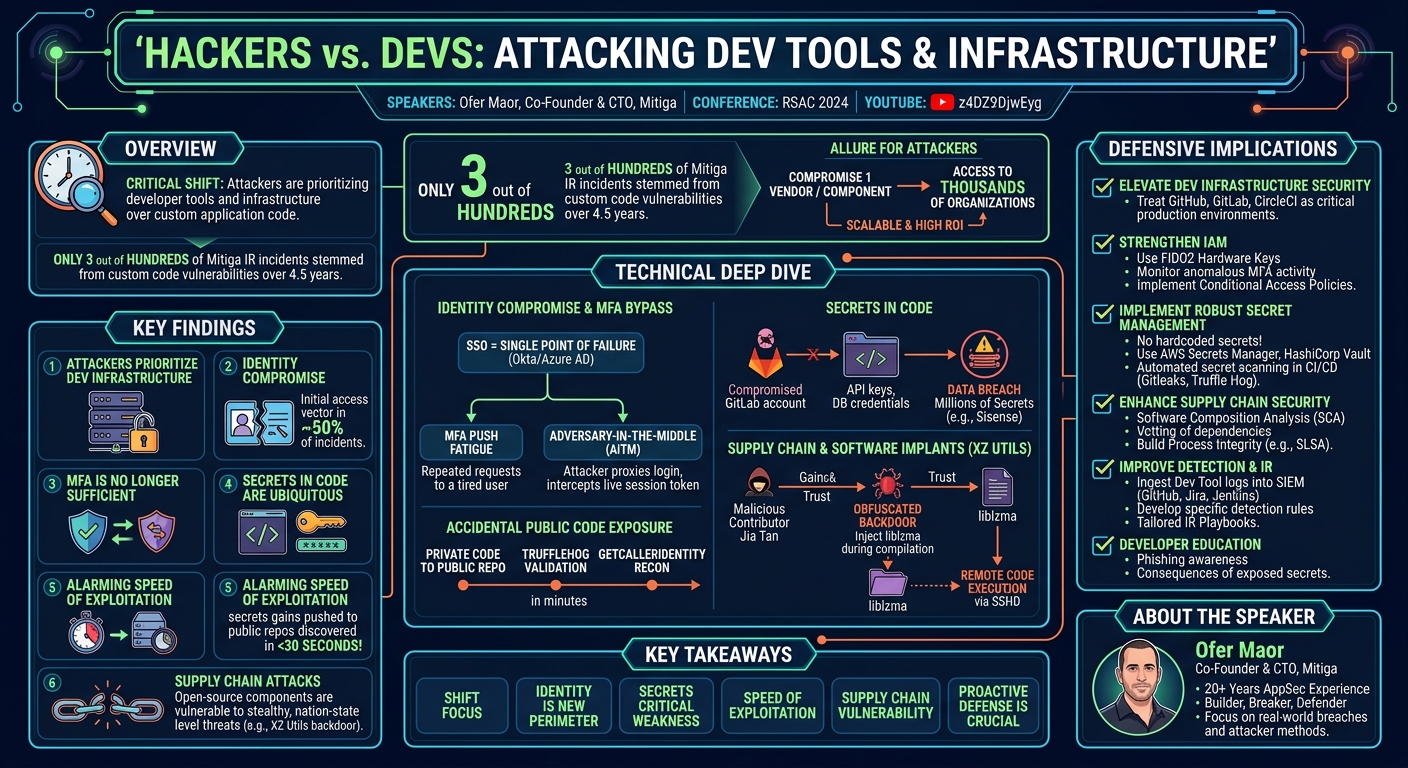Viewport: 1408px width, 768px height.
Task: Click the purple liblzma folder icon
Action: click(x=888, y=581)
